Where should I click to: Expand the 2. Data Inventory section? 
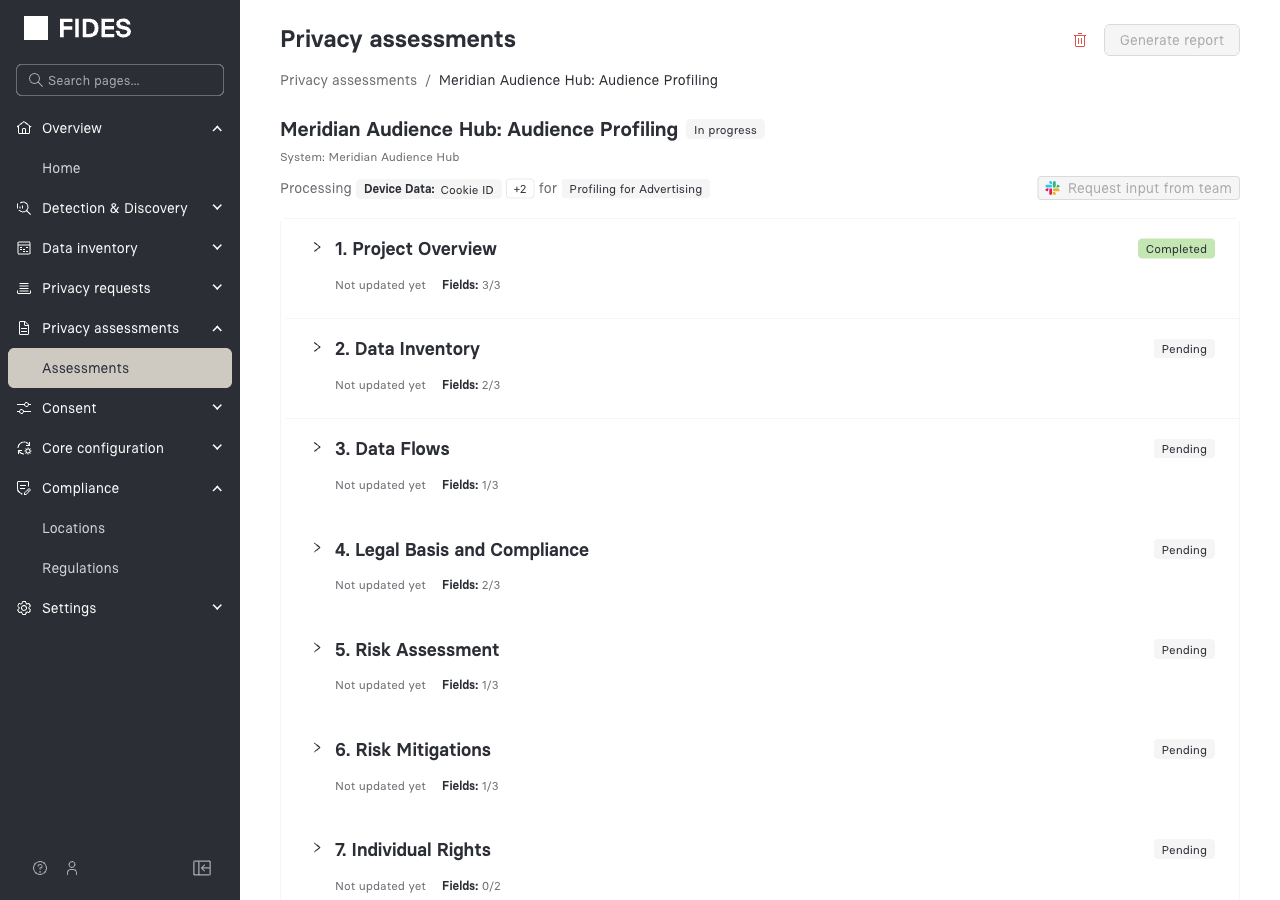click(317, 348)
